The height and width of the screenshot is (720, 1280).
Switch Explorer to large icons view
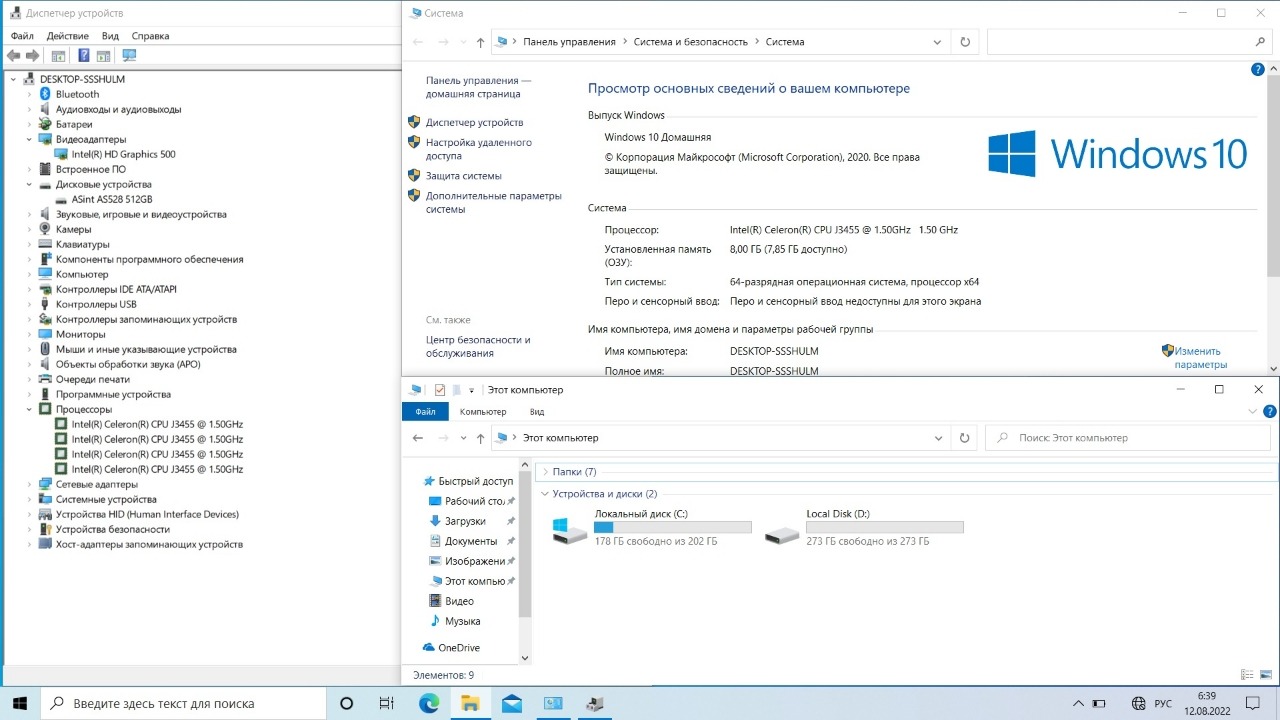pos(1265,675)
